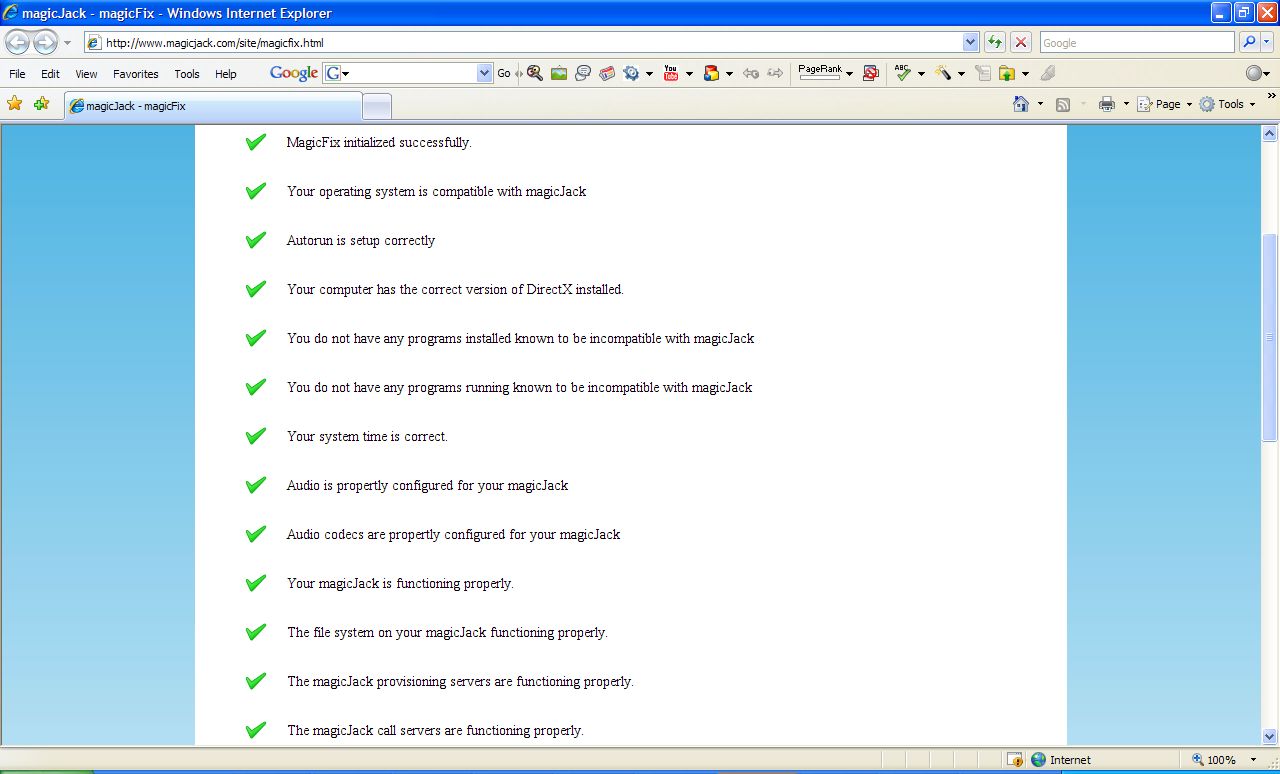The height and width of the screenshot is (774, 1280).
Task: Click the Add to Favorites icon
Action: click(41, 103)
